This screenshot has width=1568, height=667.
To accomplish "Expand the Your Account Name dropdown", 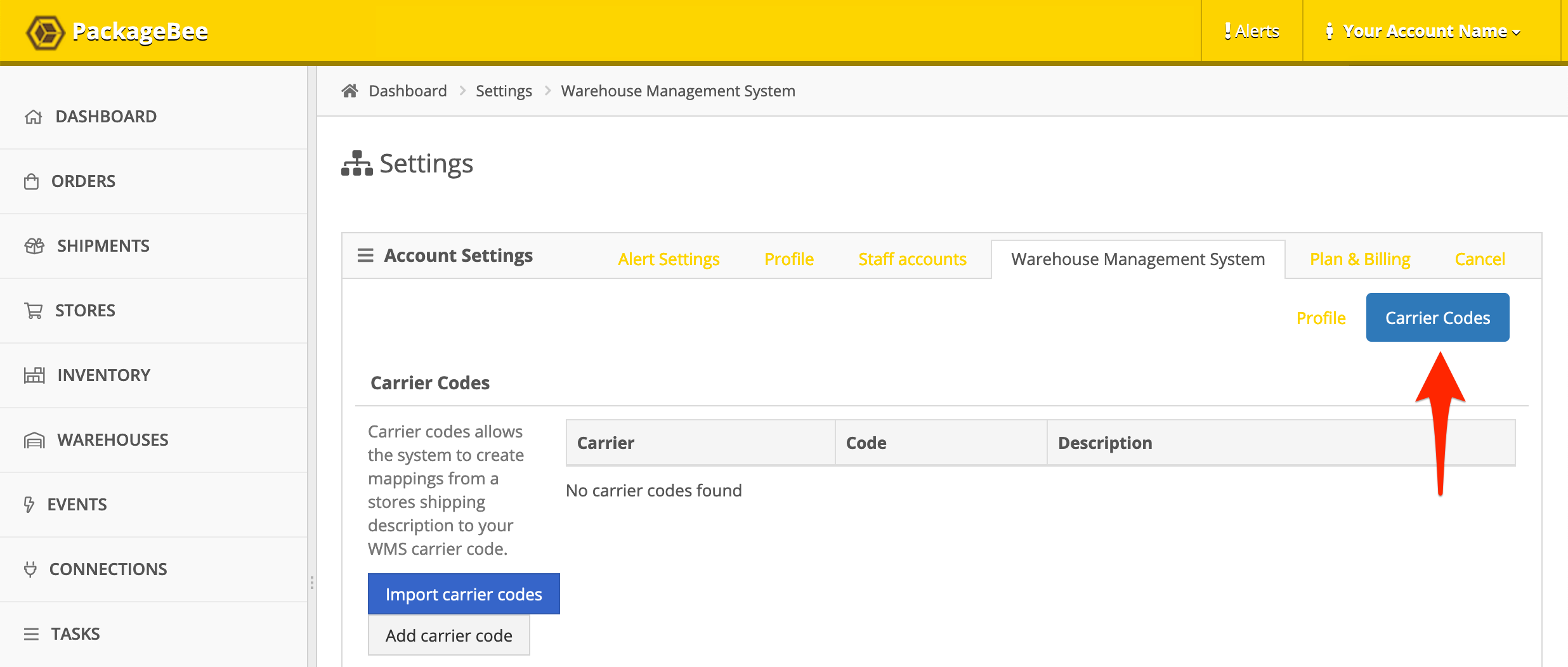I will [x=1432, y=31].
